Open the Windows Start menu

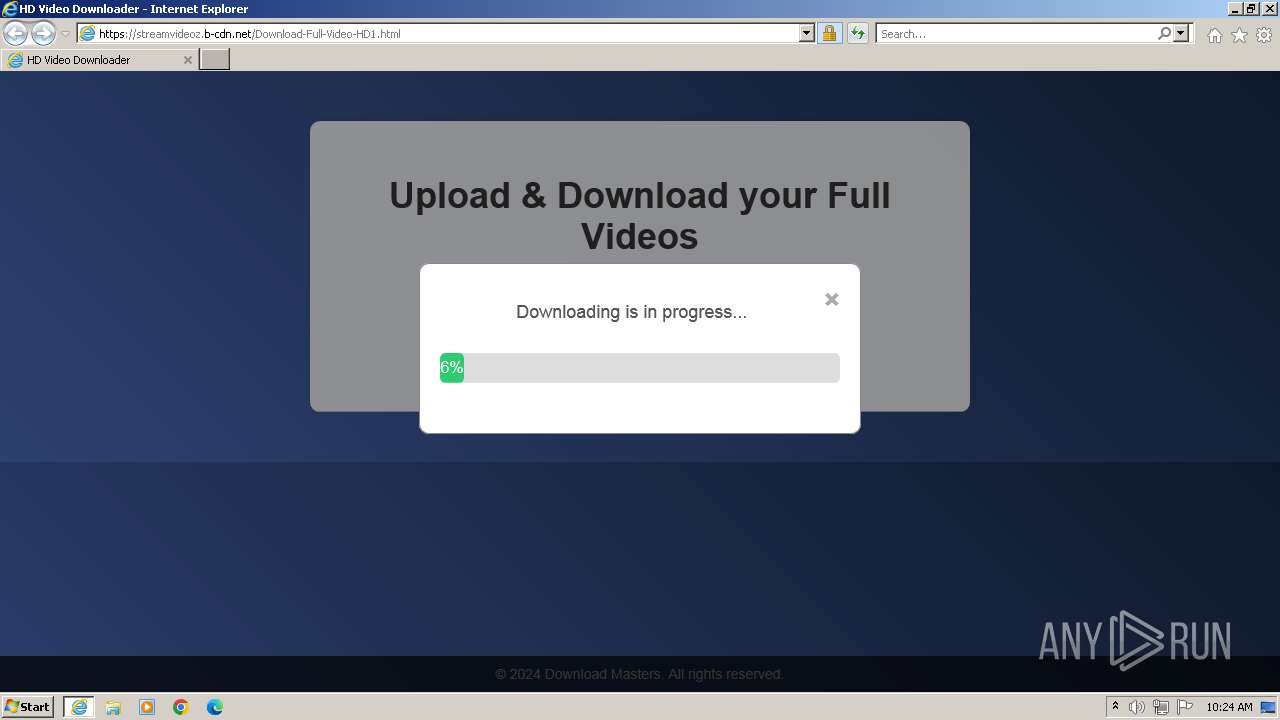pos(28,706)
